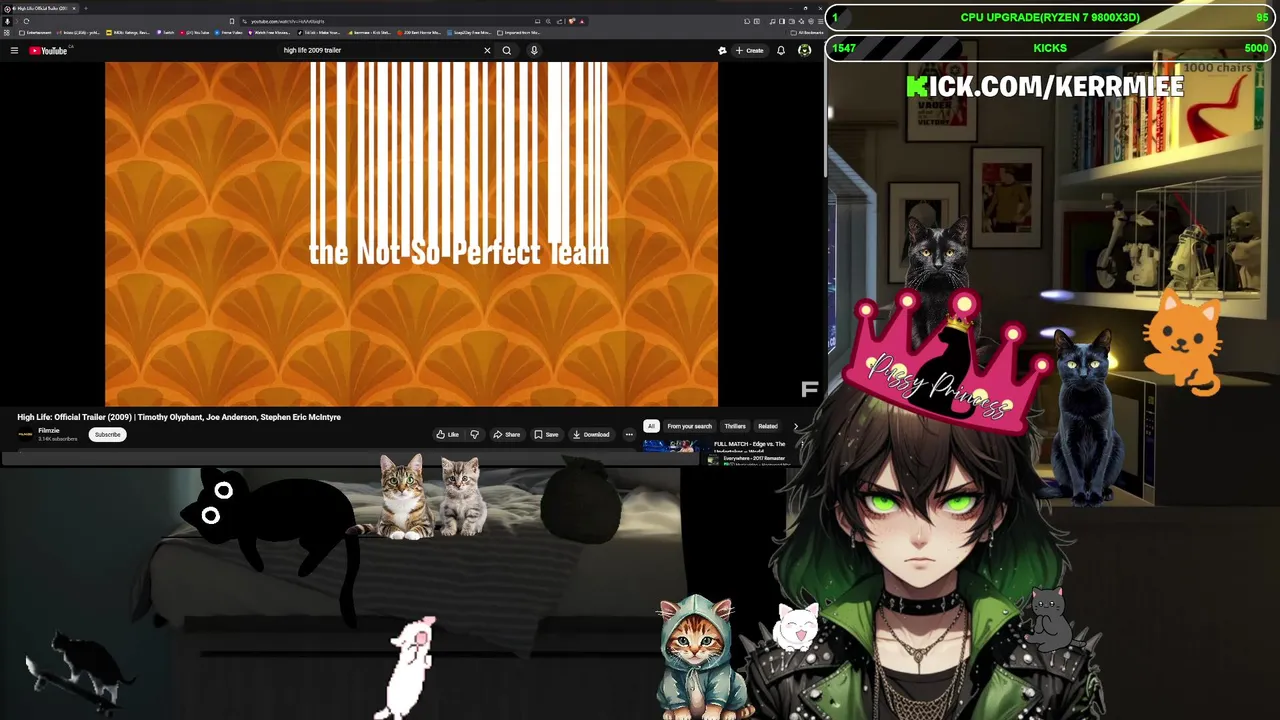This screenshot has height=720, width=1280.
Task: Select the 'All' recommendations chip
Action: click(651, 426)
